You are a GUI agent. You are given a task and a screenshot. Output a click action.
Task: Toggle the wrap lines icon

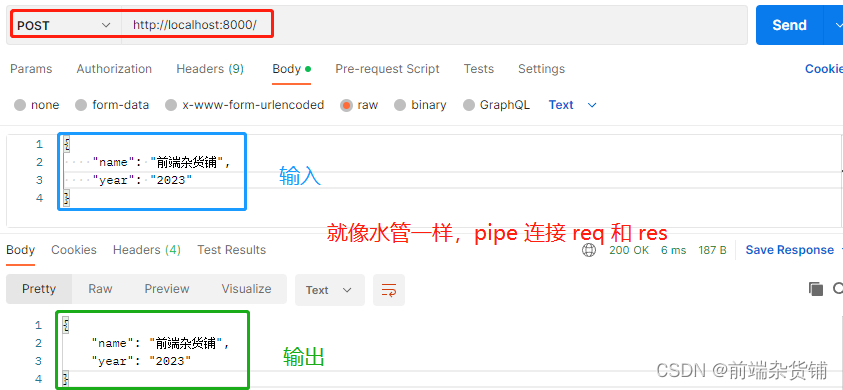(389, 290)
